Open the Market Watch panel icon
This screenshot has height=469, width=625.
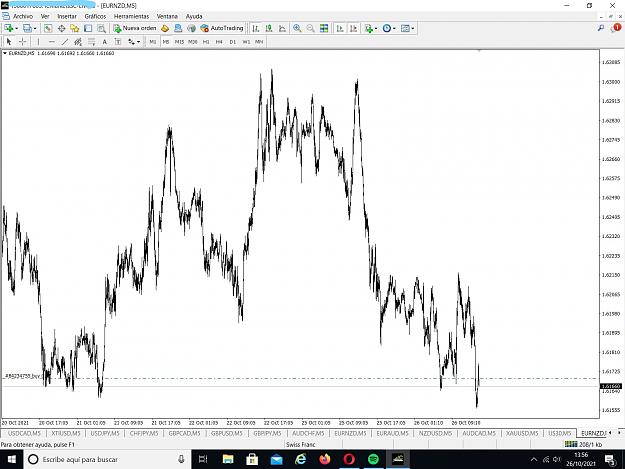(x=48, y=28)
